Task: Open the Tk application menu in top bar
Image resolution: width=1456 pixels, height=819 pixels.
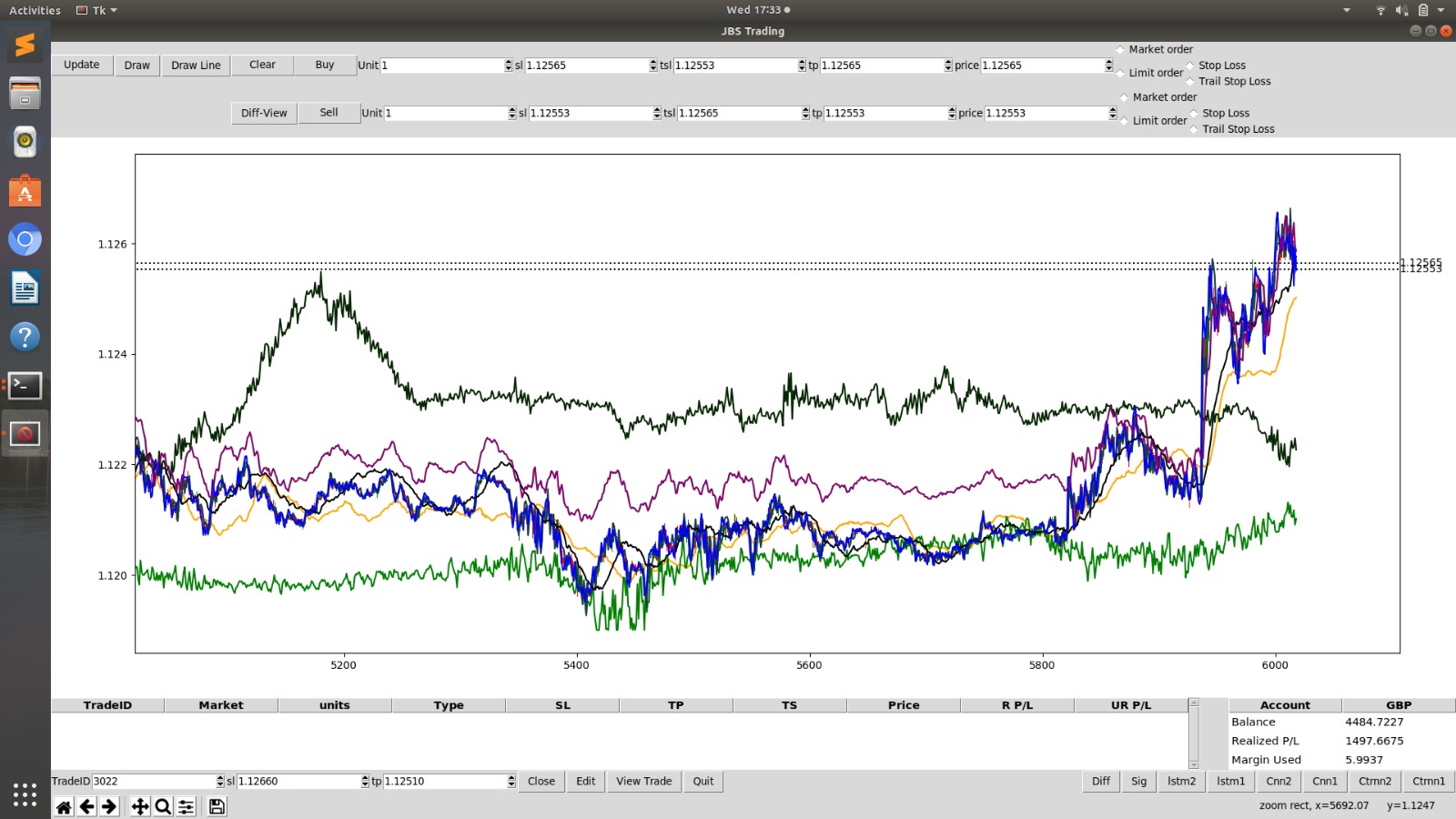Action: coord(97,10)
